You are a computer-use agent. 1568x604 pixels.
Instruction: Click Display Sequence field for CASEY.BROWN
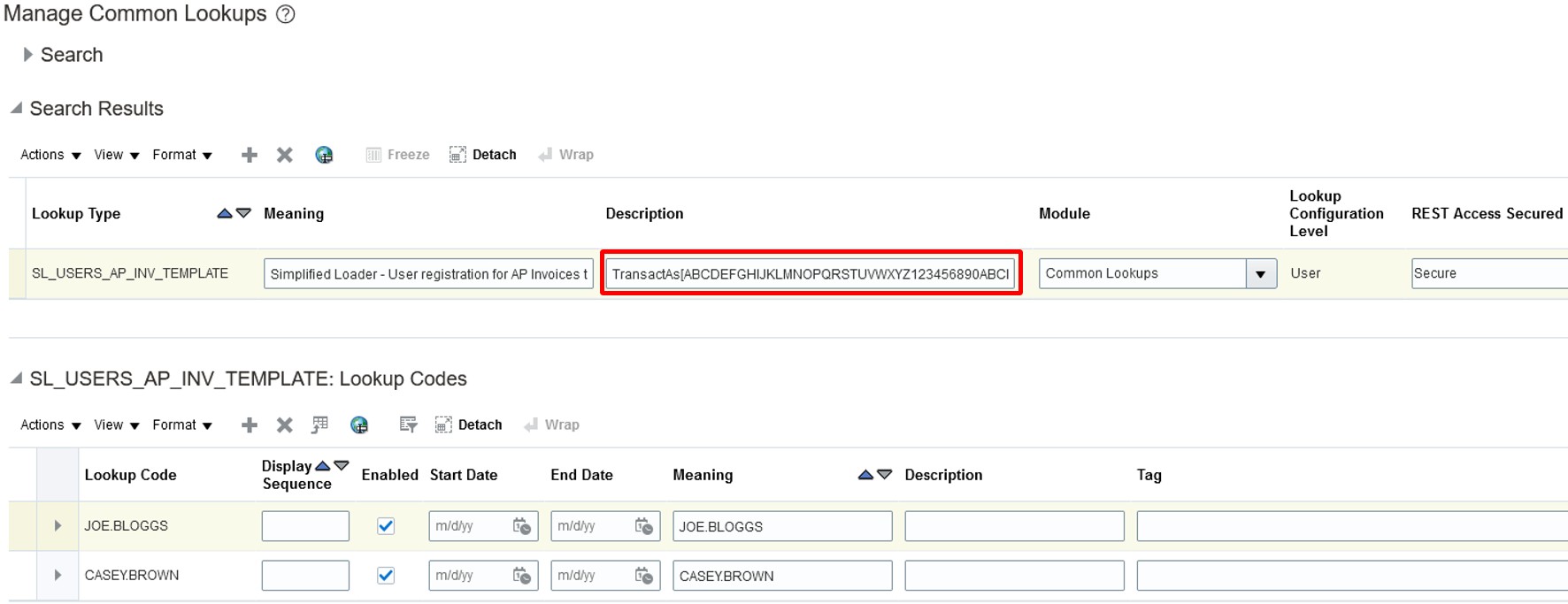pos(305,576)
